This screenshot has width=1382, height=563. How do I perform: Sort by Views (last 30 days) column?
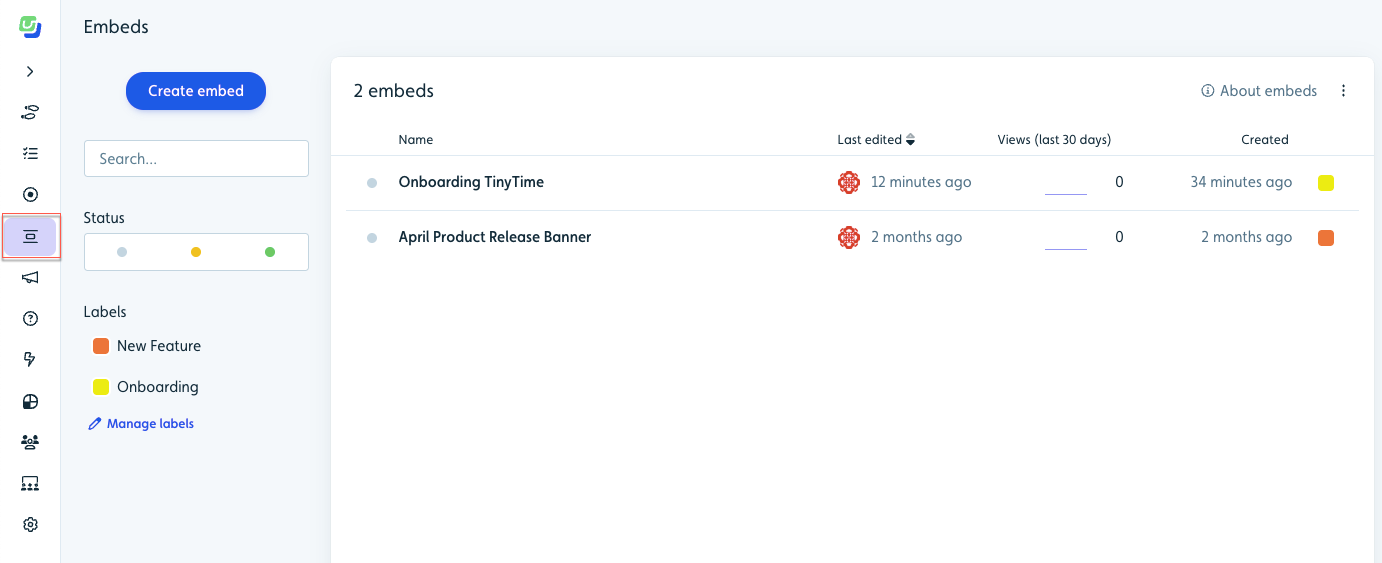1054,140
